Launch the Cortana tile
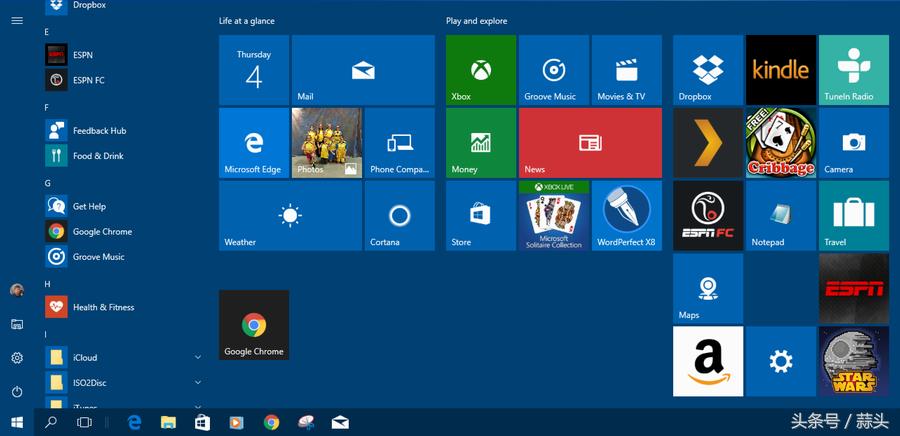The height and width of the screenshot is (436, 900). click(x=400, y=216)
